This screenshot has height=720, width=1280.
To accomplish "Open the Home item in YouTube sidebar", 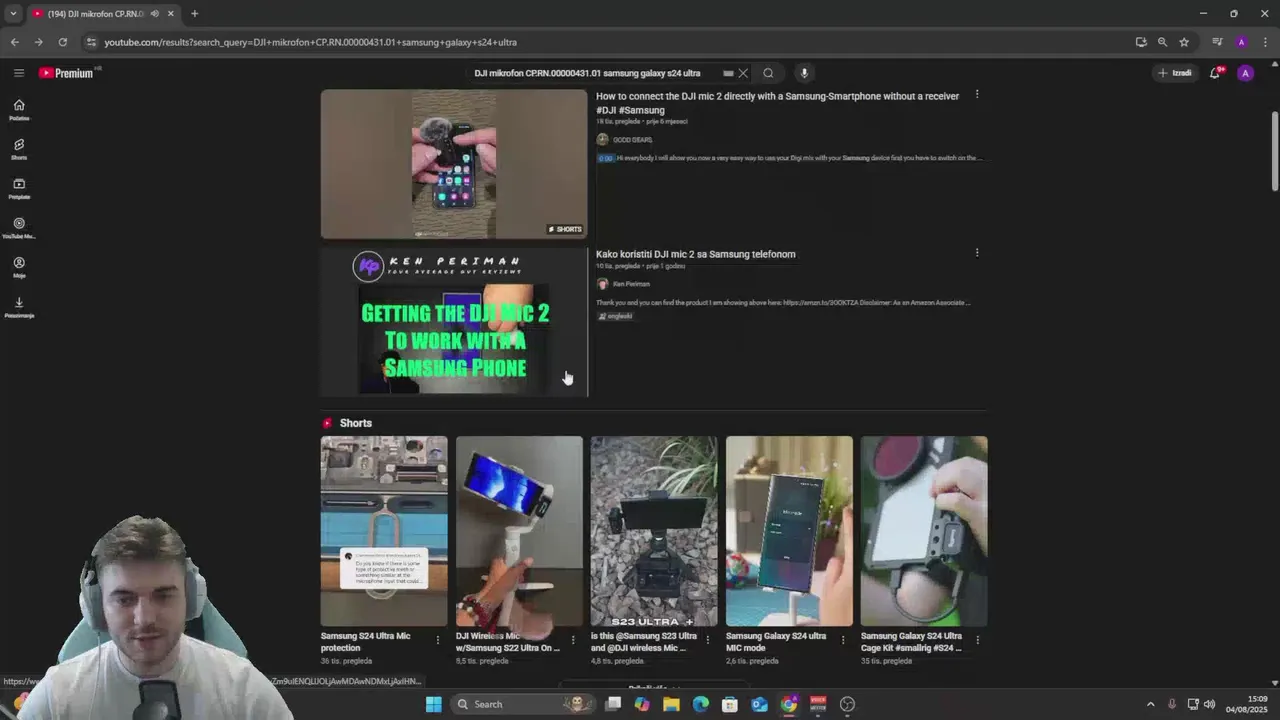I will coord(19,110).
